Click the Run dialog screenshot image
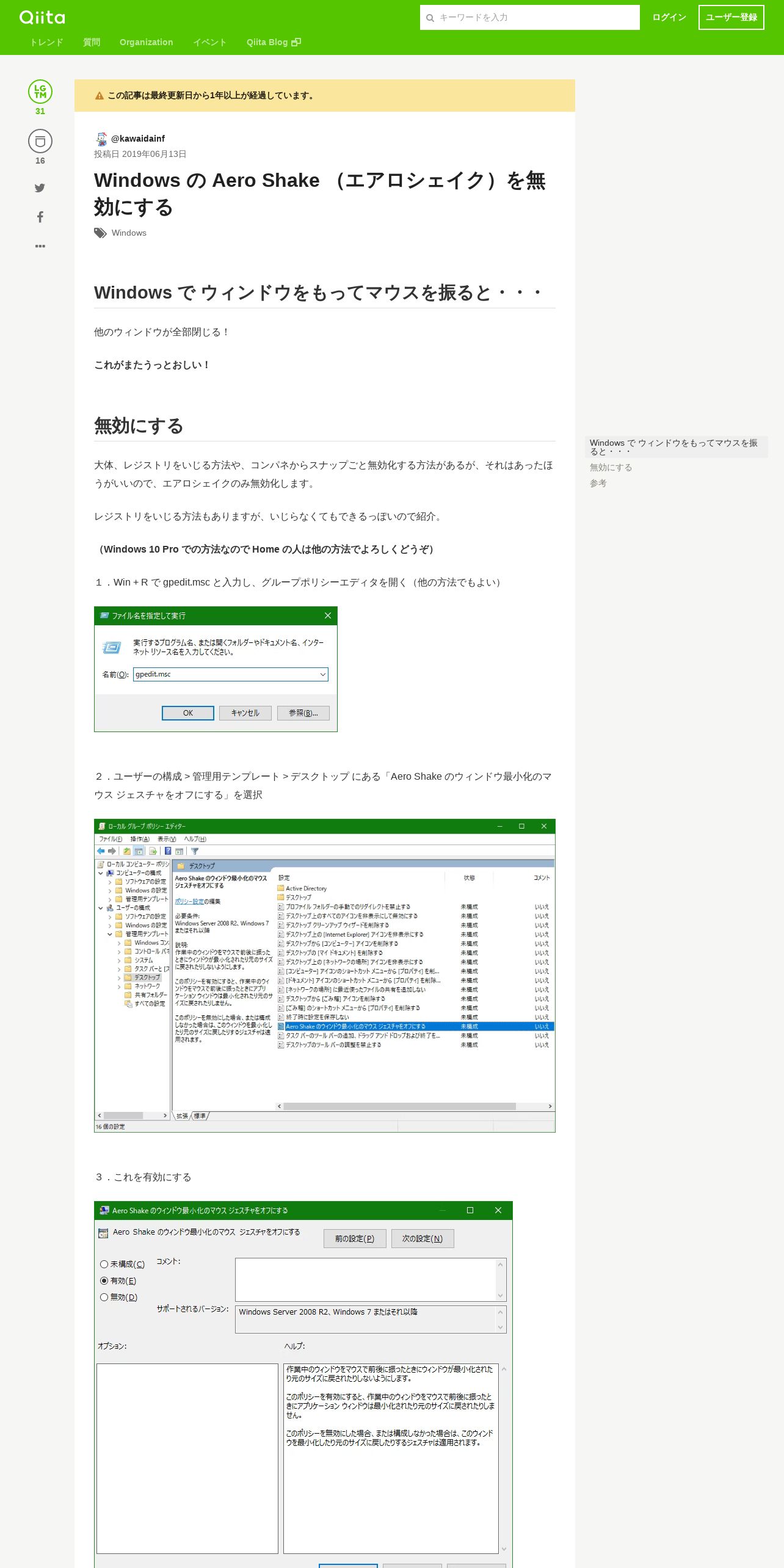 point(216,669)
